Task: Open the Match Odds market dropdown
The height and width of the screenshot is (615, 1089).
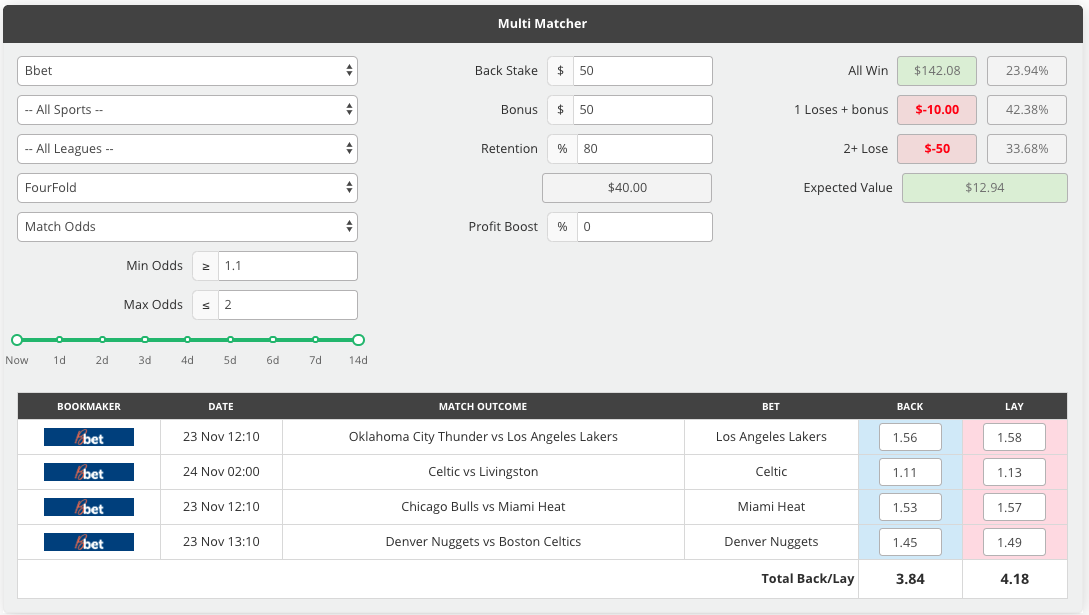Action: tap(187, 226)
